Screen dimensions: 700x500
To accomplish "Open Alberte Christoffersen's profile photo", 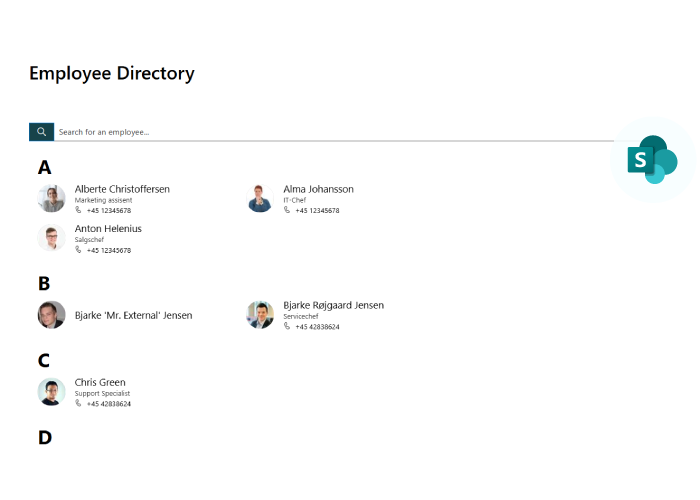I will pyautogui.click(x=51, y=198).
